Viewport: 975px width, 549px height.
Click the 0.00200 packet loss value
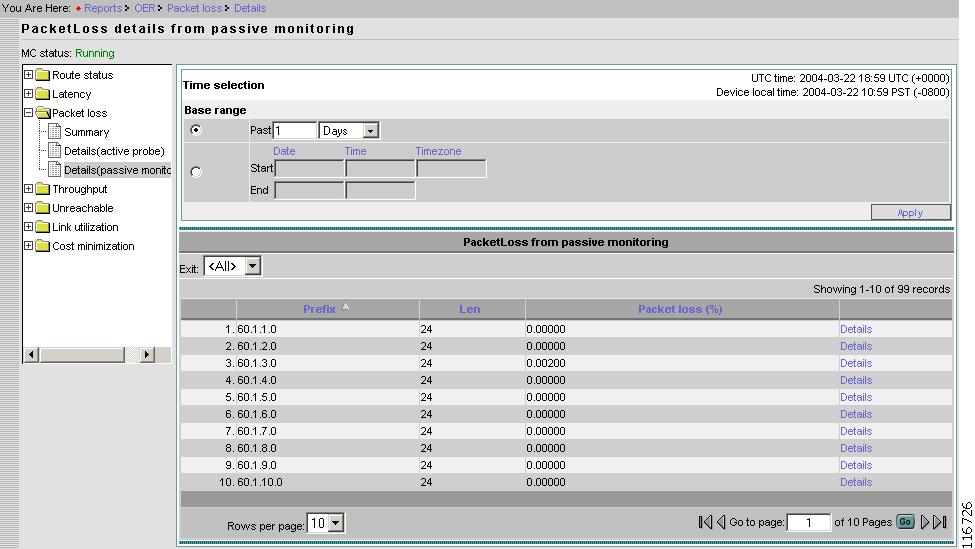tap(546, 363)
